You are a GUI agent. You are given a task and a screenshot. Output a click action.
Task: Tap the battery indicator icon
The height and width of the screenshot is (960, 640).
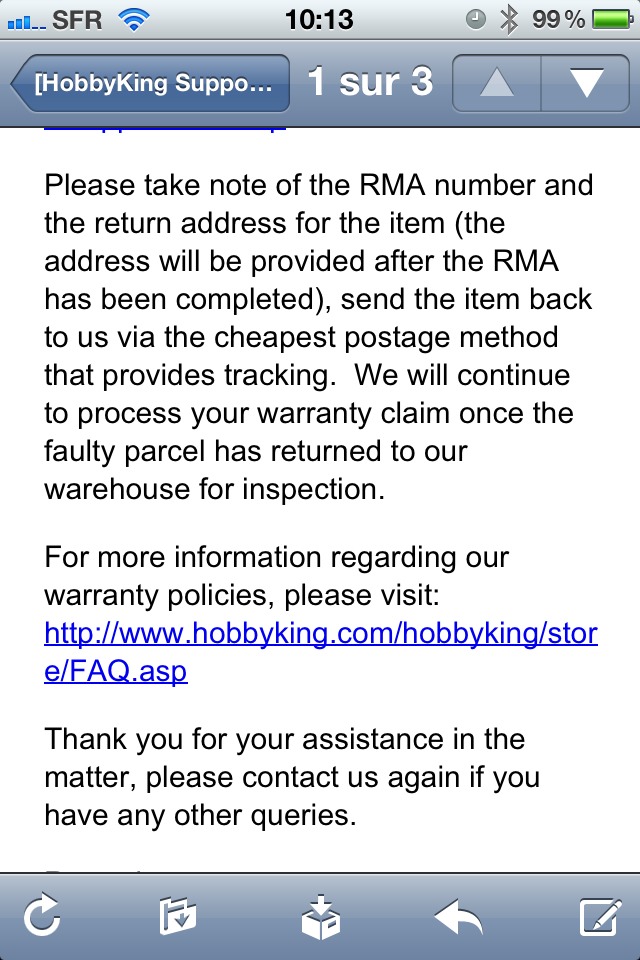coord(614,20)
